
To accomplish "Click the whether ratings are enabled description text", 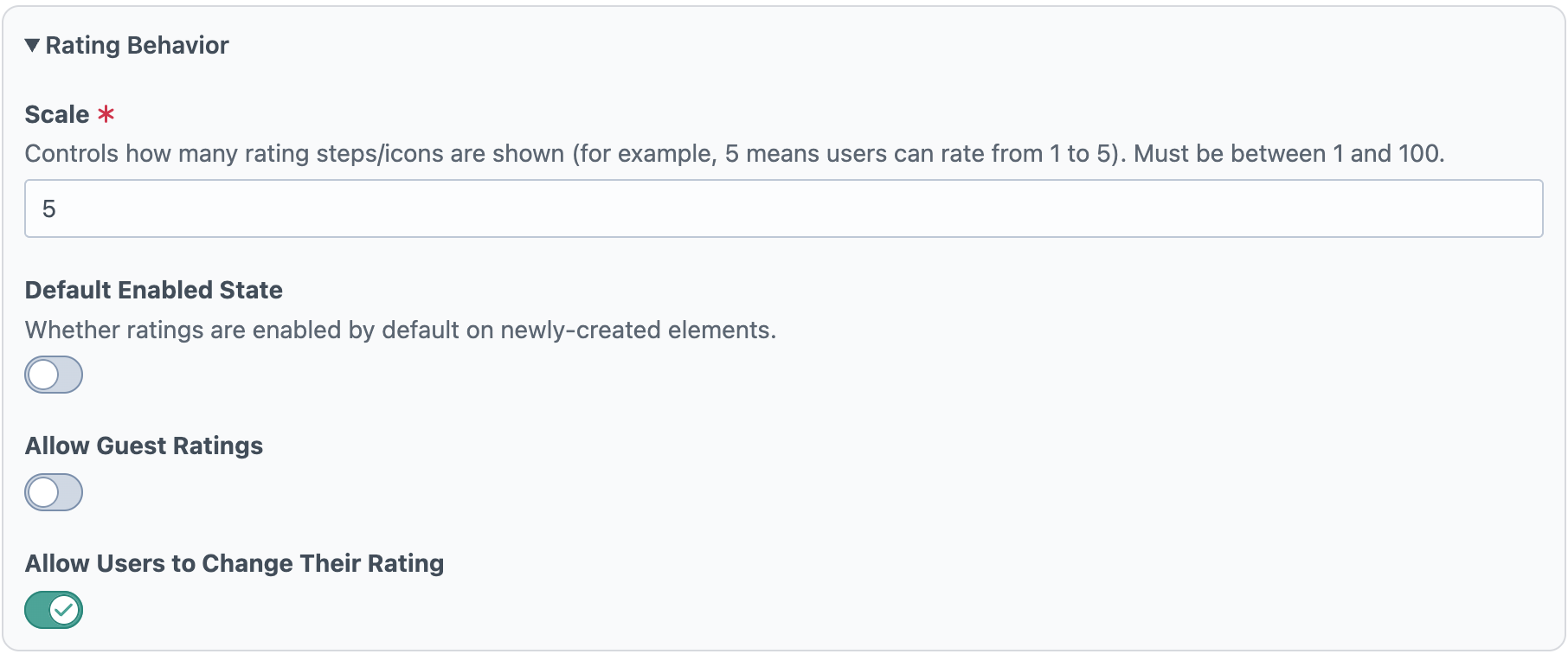I will [x=402, y=330].
